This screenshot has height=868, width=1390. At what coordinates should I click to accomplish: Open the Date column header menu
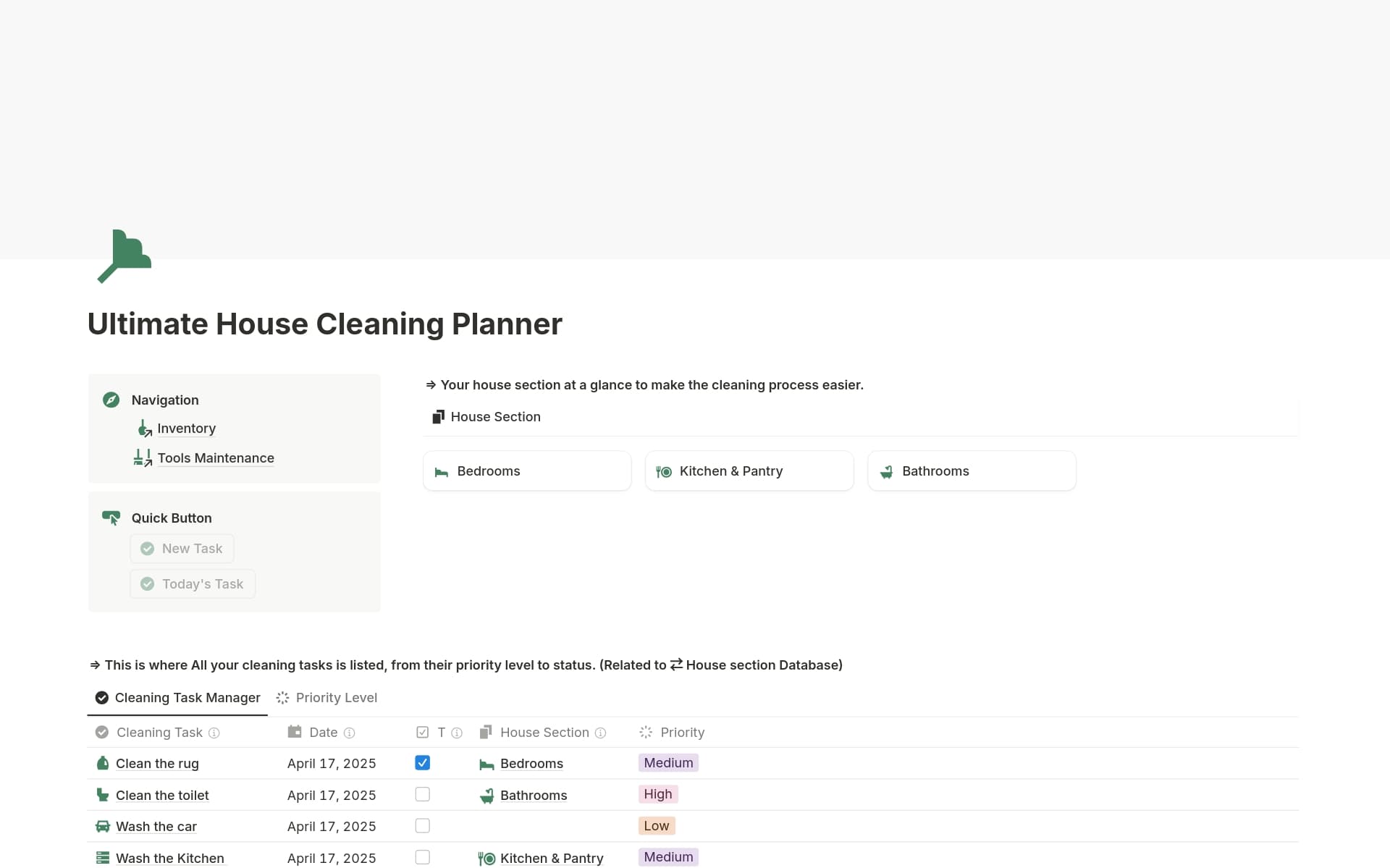click(x=323, y=732)
